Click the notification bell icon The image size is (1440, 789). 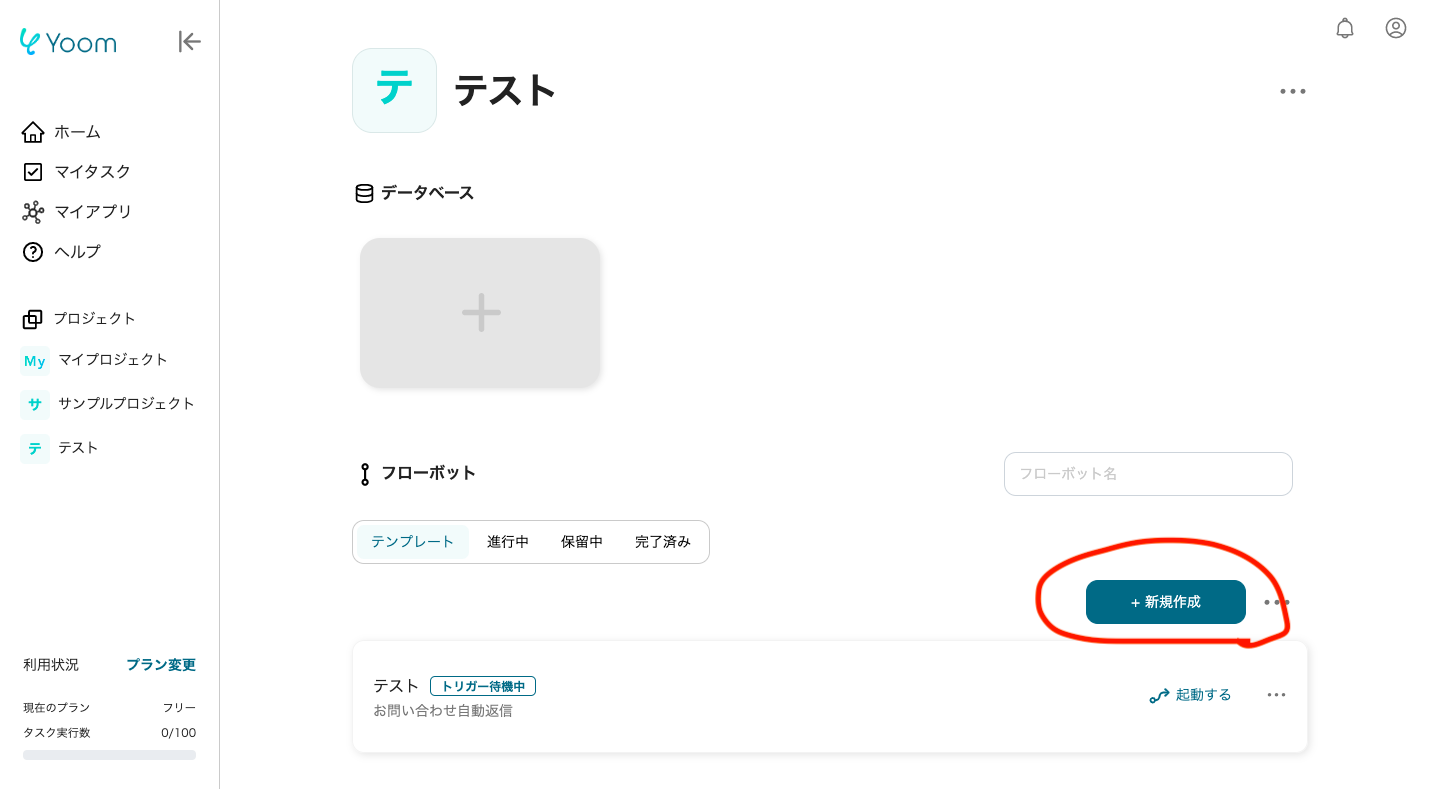1345,28
